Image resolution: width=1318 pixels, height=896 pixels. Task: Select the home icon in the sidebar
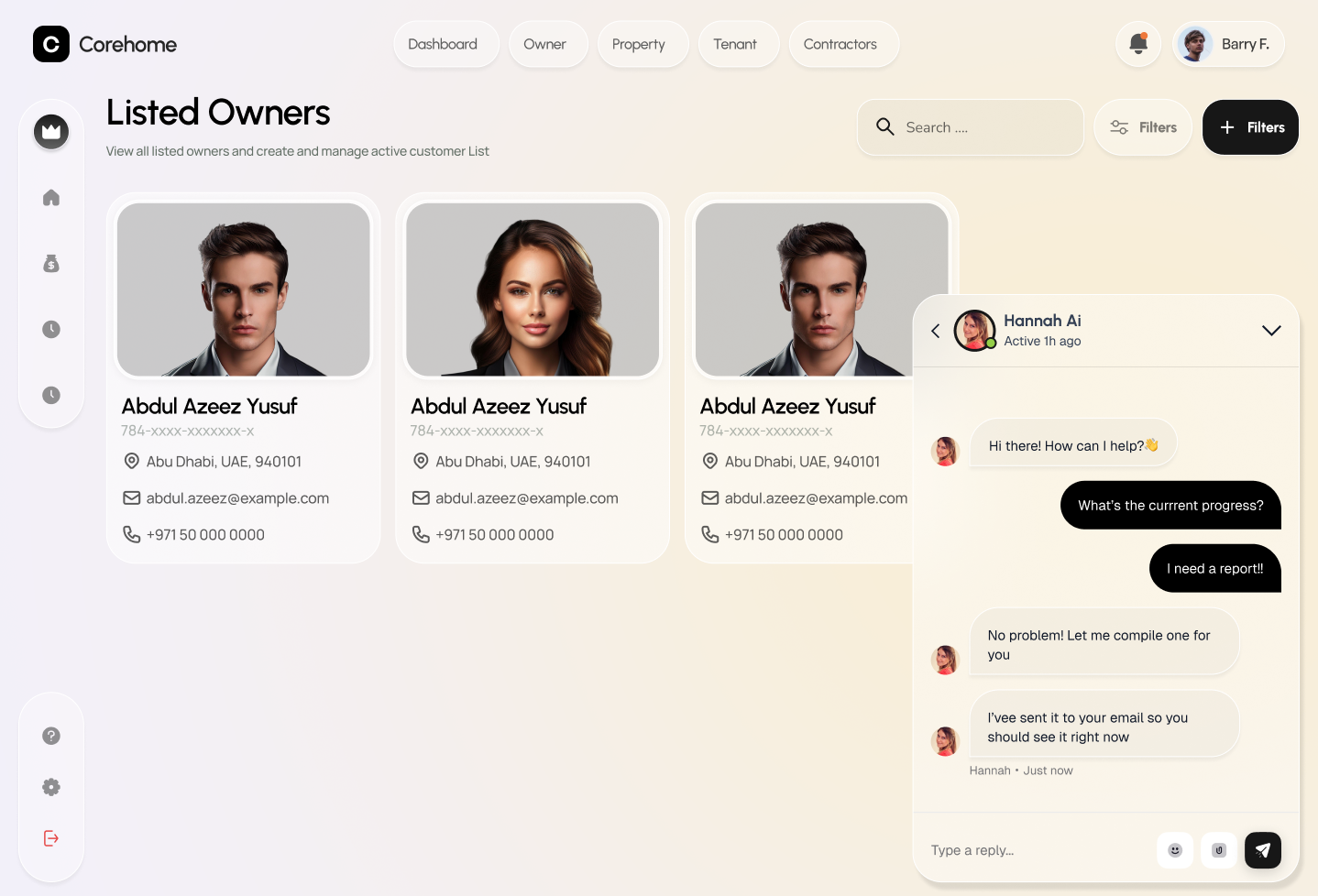(x=51, y=198)
